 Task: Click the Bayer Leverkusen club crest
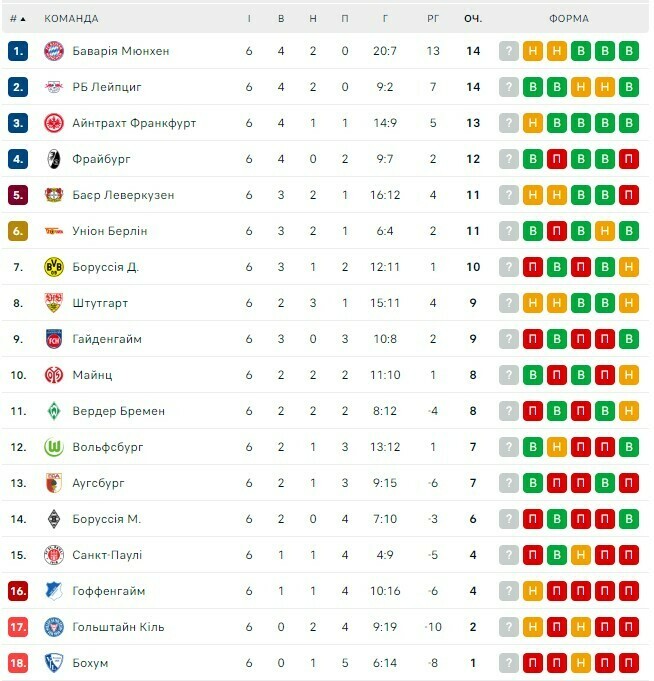click(54, 195)
